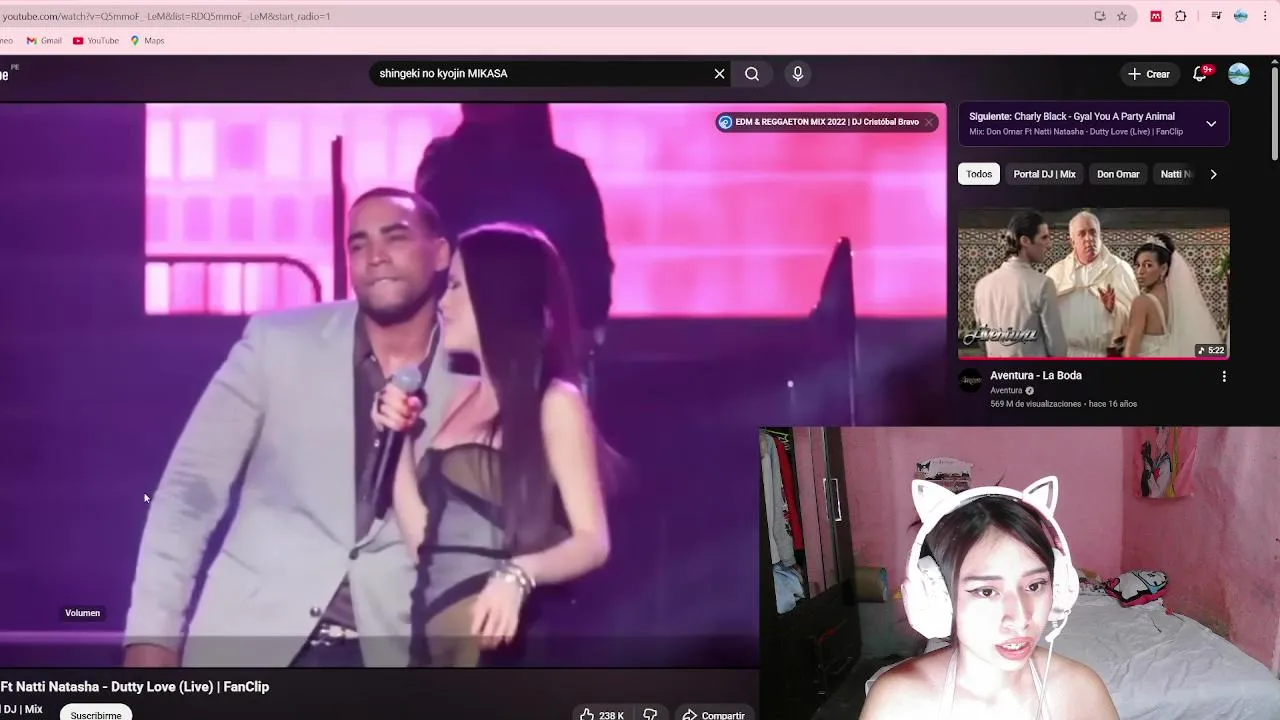Image resolution: width=1280 pixels, height=720 pixels.
Task: Start voice search with microphone icon
Action: 797,73
